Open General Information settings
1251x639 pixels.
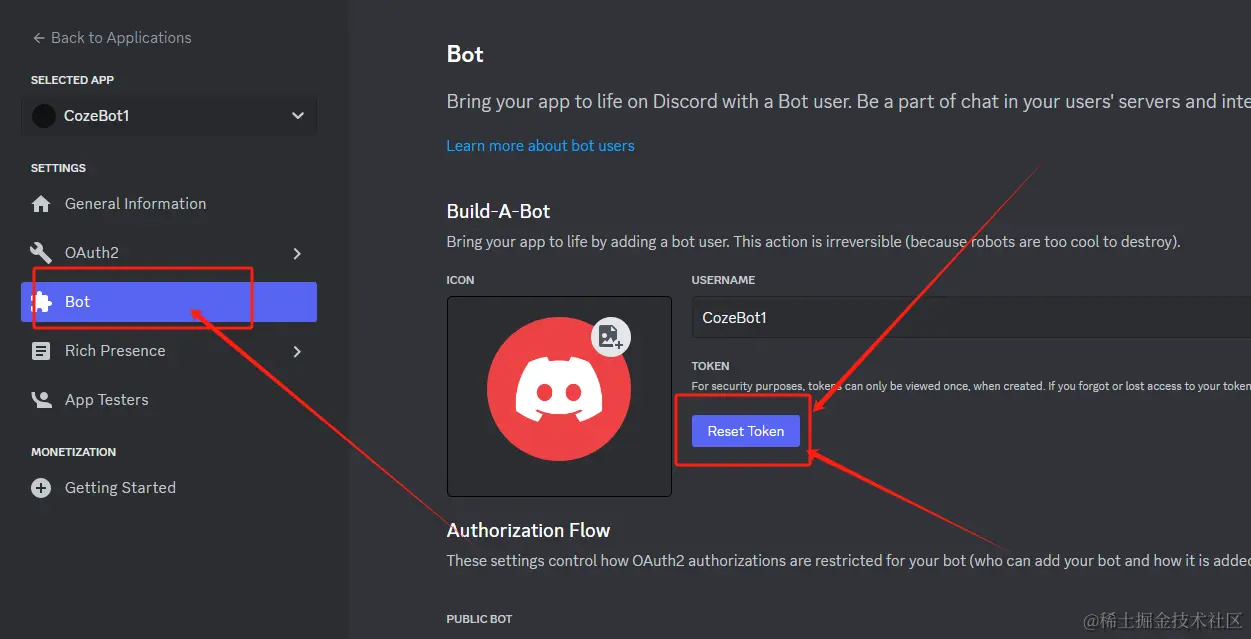(169, 204)
